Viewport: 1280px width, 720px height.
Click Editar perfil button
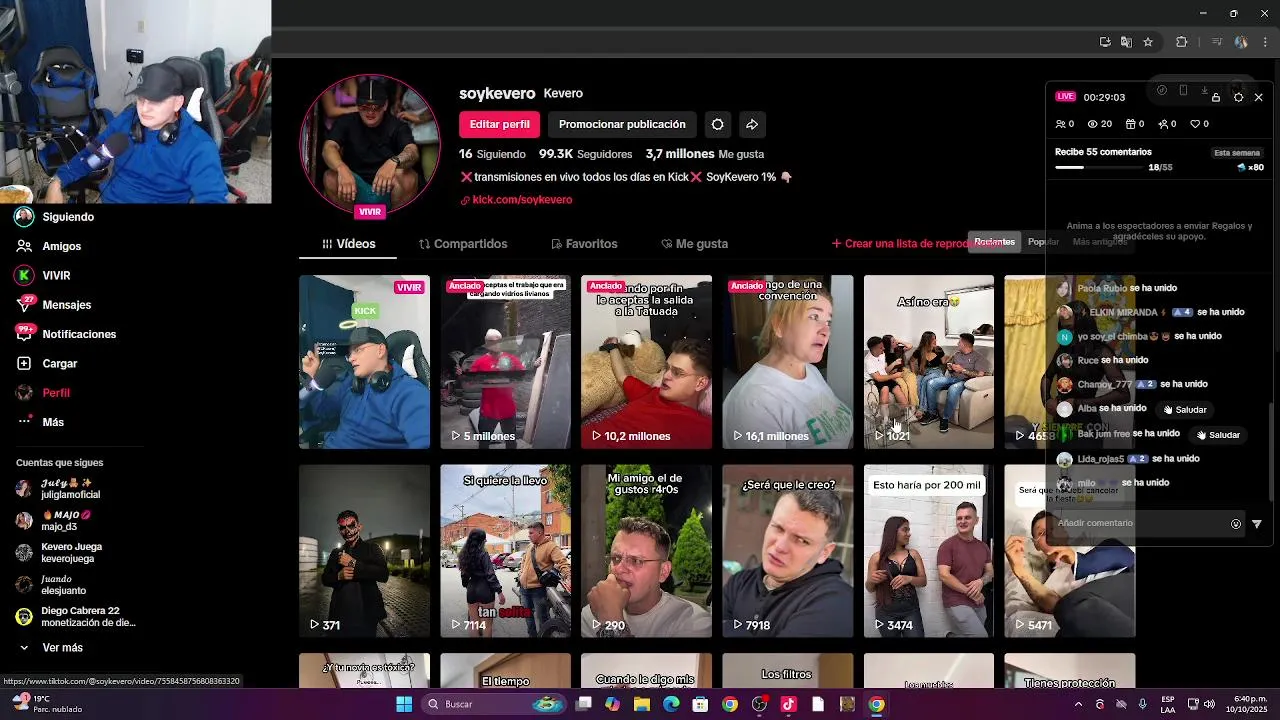(500, 124)
